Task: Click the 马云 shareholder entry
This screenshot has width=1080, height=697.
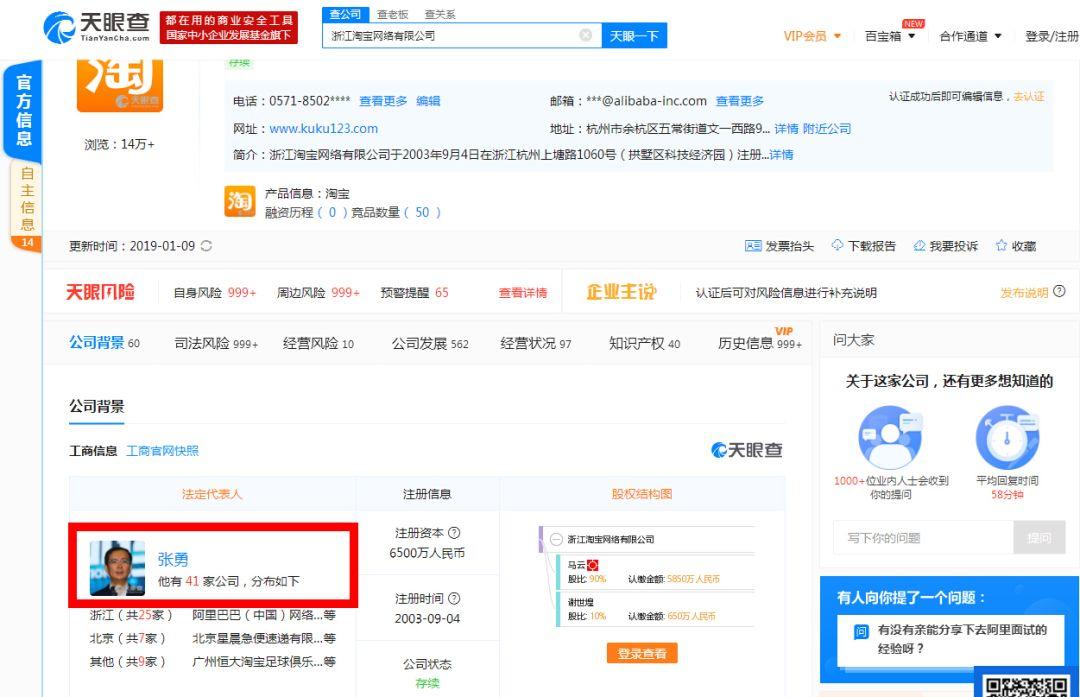Action: 576,564
